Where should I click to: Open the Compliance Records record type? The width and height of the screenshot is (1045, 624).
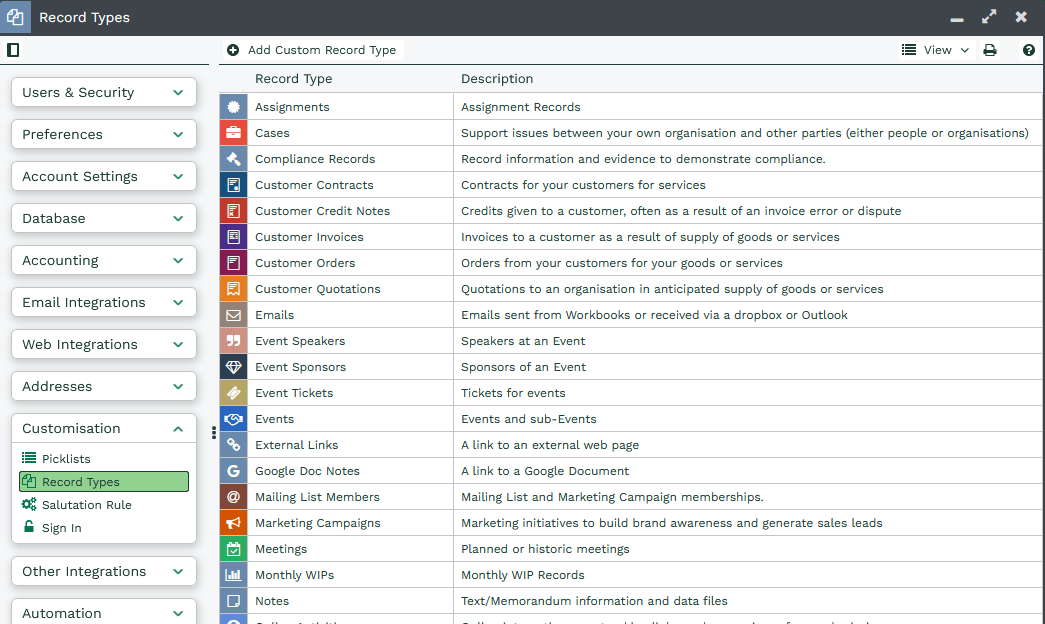pyautogui.click(x=315, y=159)
